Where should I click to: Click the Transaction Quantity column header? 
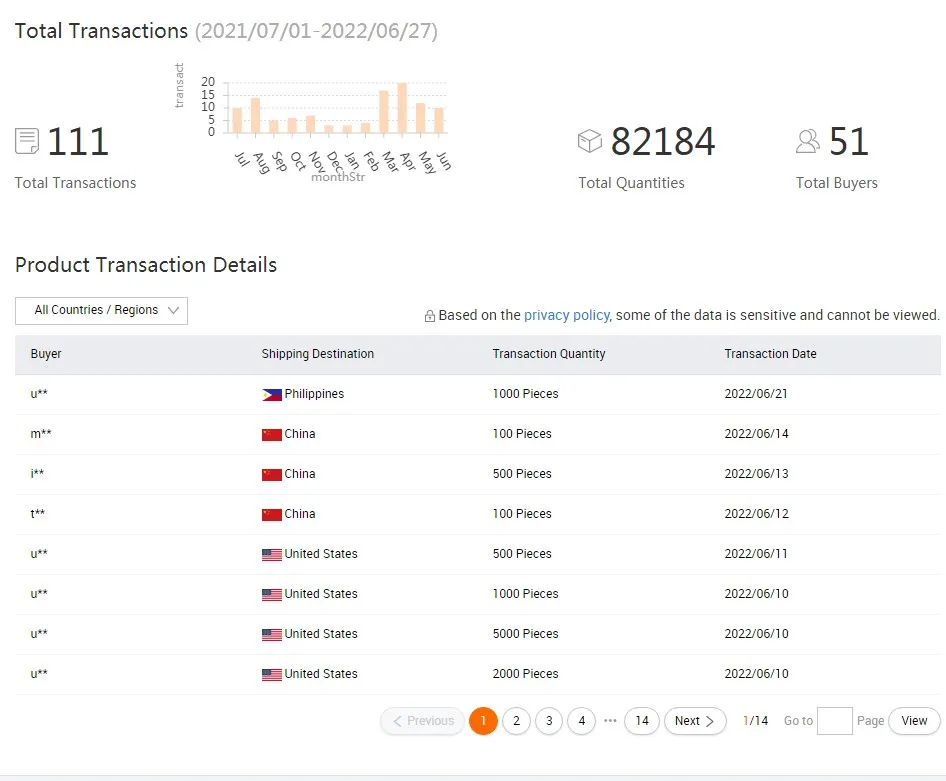tap(548, 354)
